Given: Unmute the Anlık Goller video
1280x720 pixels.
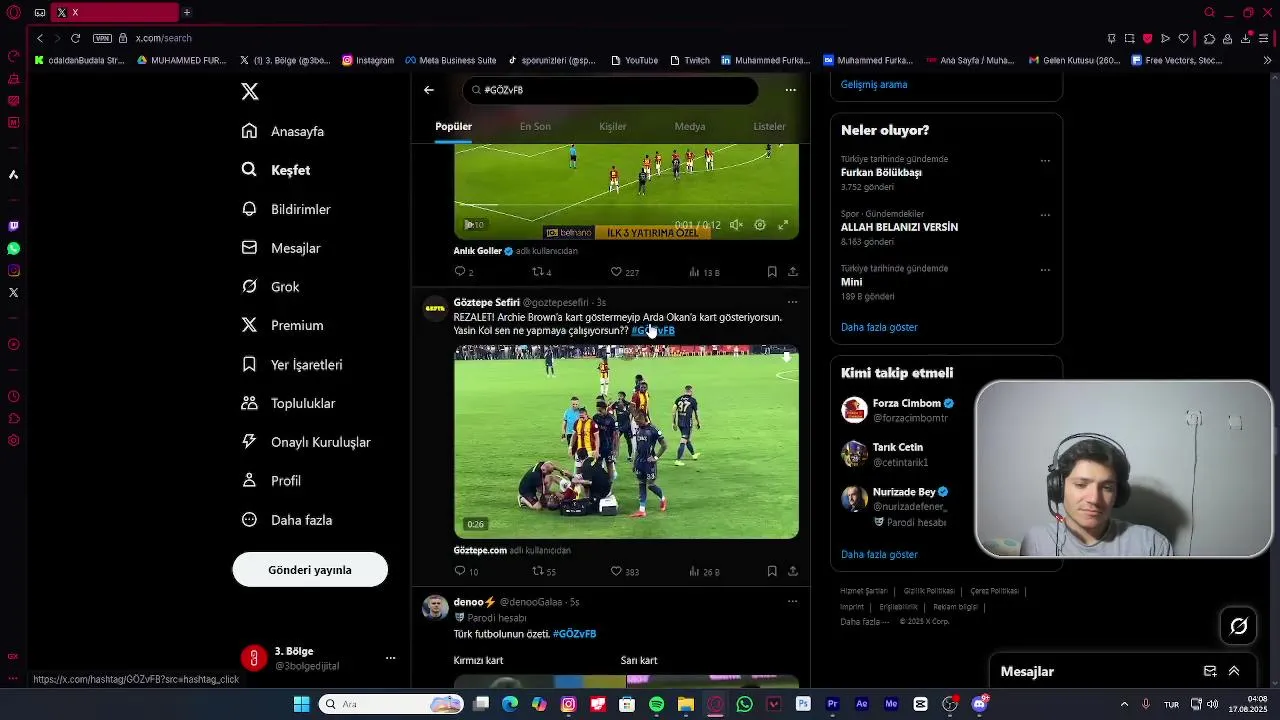Looking at the screenshot, I should click(736, 225).
